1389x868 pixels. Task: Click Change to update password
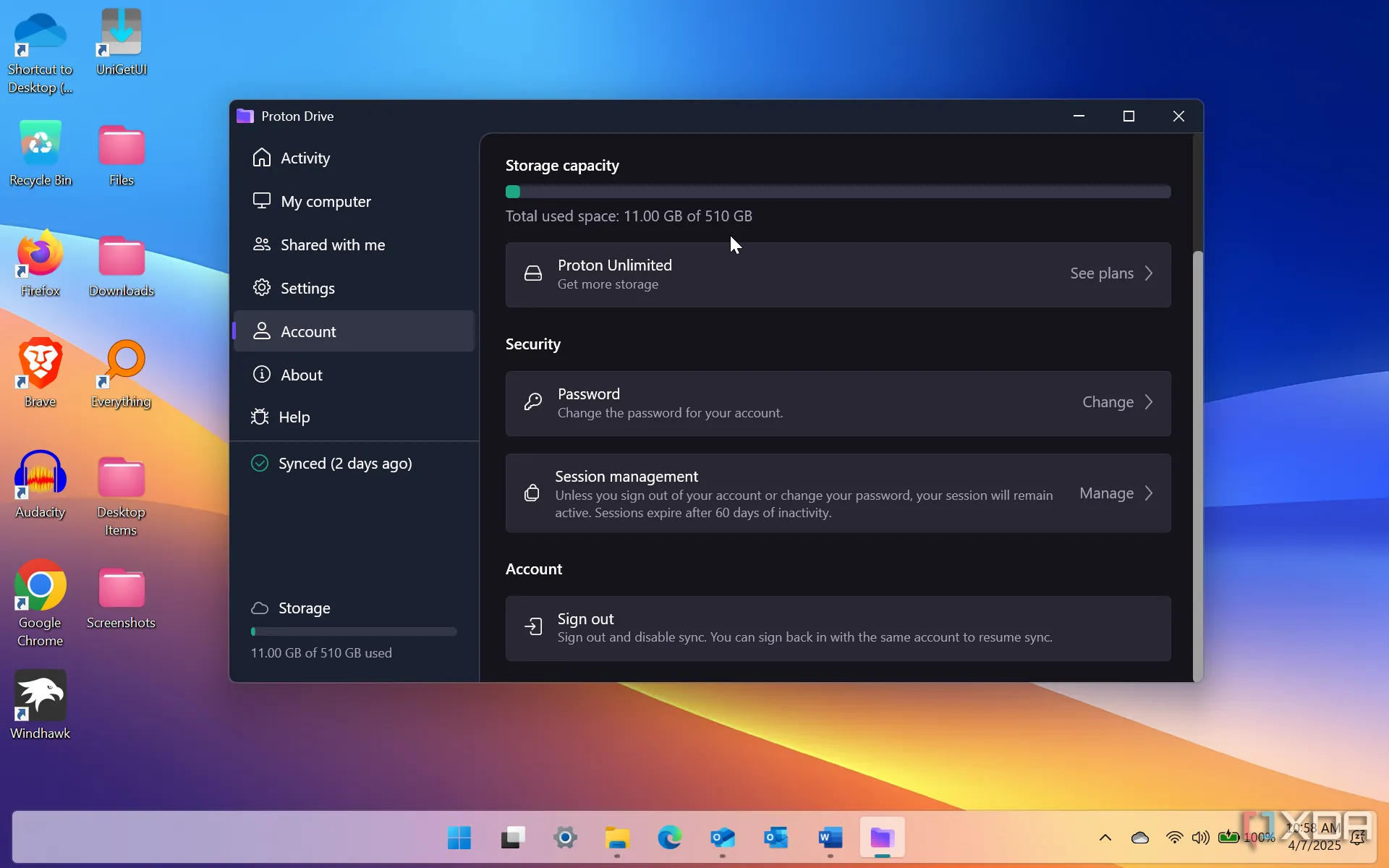(x=1108, y=402)
